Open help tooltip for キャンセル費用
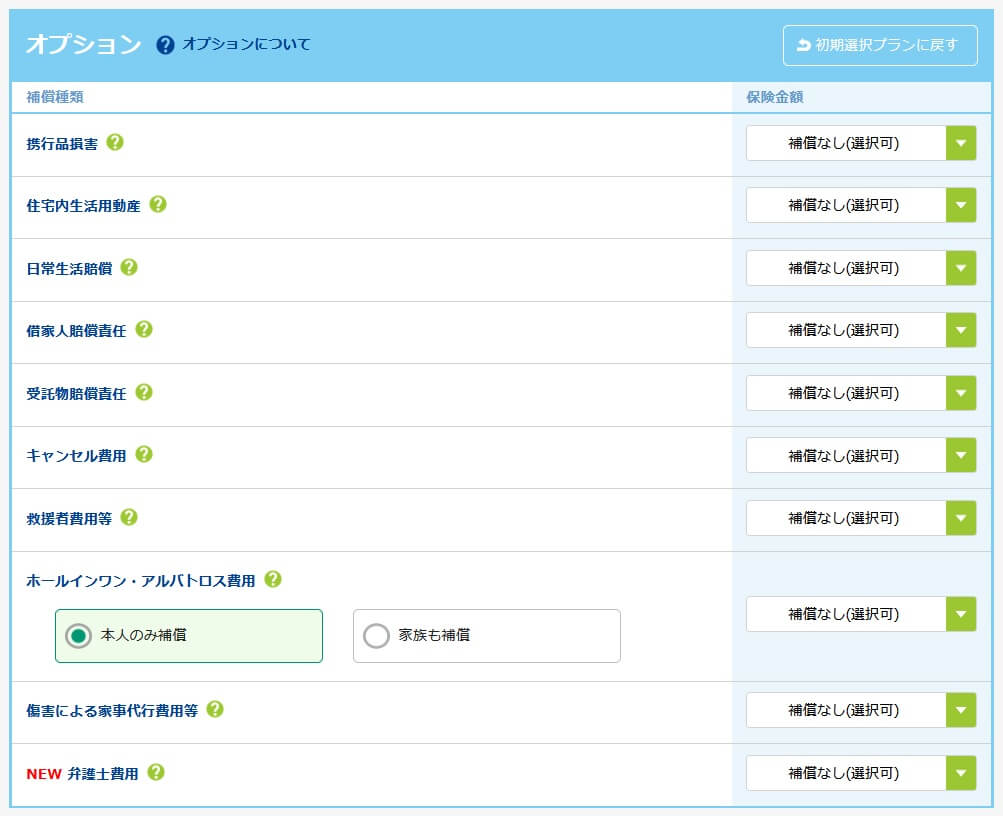This screenshot has height=816, width=1003. 144,454
